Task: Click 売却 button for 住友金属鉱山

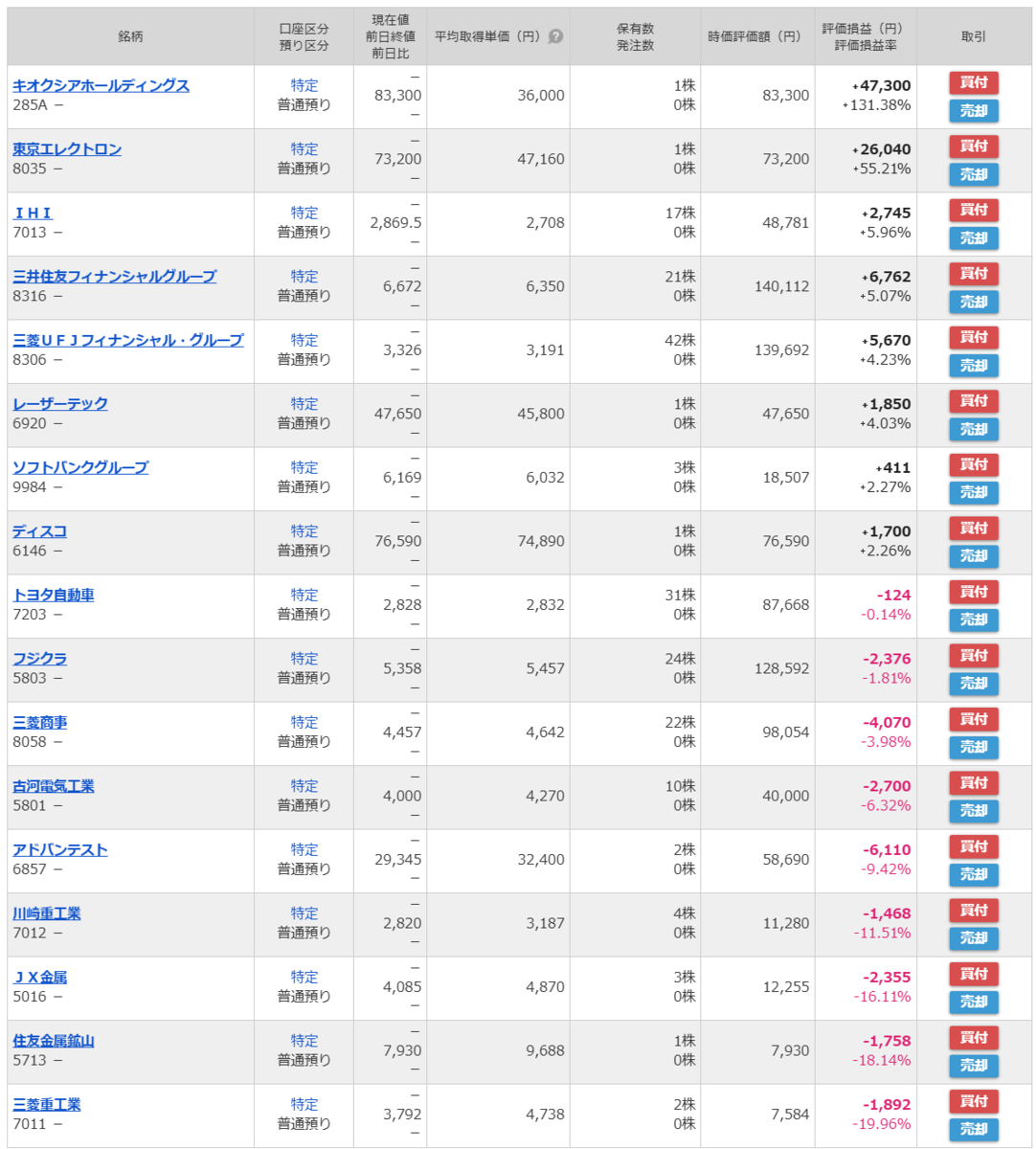Action: click(x=974, y=1066)
